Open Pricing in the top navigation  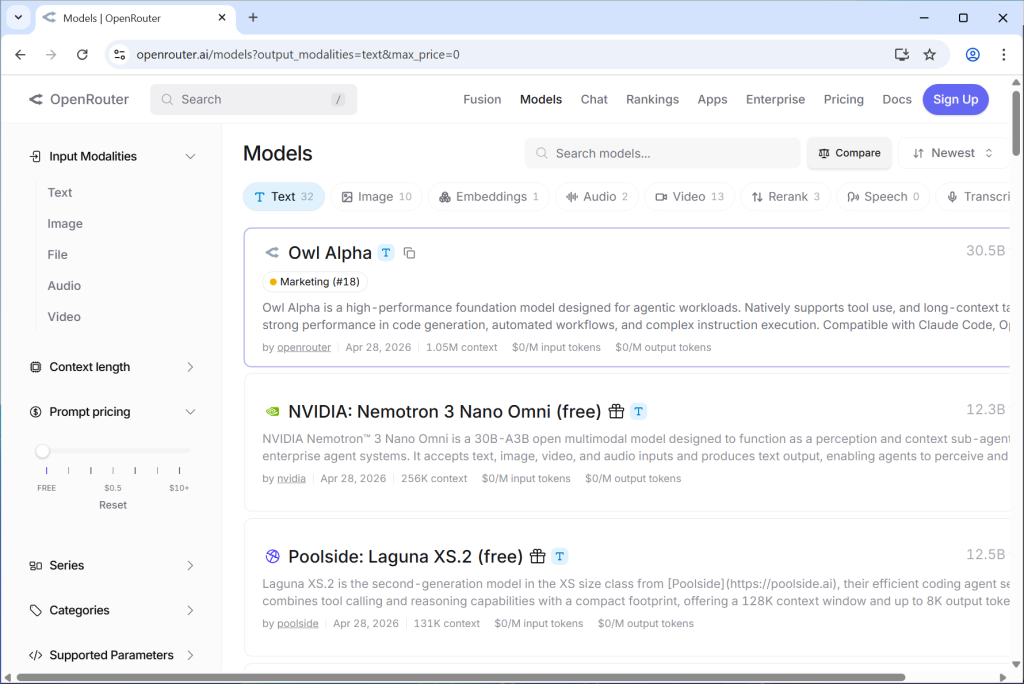click(x=843, y=99)
